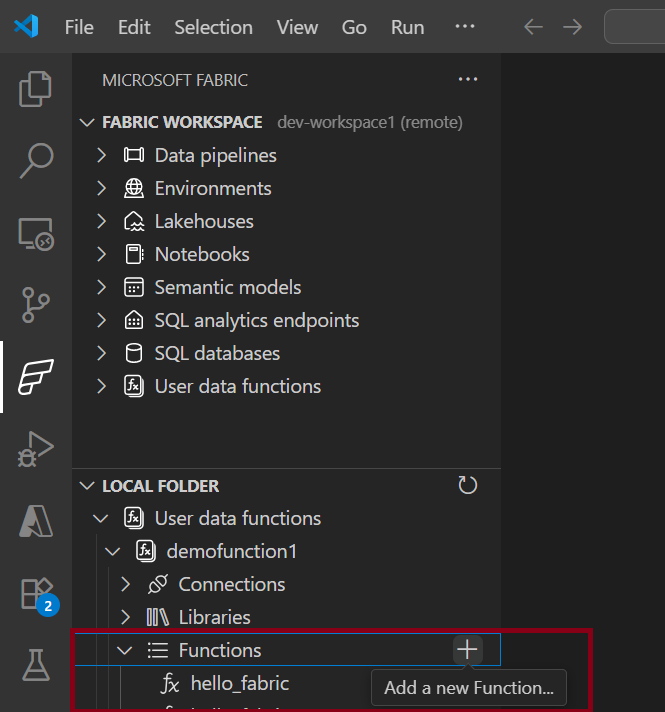The image size is (665, 712).
Task: Click the Lakehouses item icon
Action: click(x=134, y=222)
